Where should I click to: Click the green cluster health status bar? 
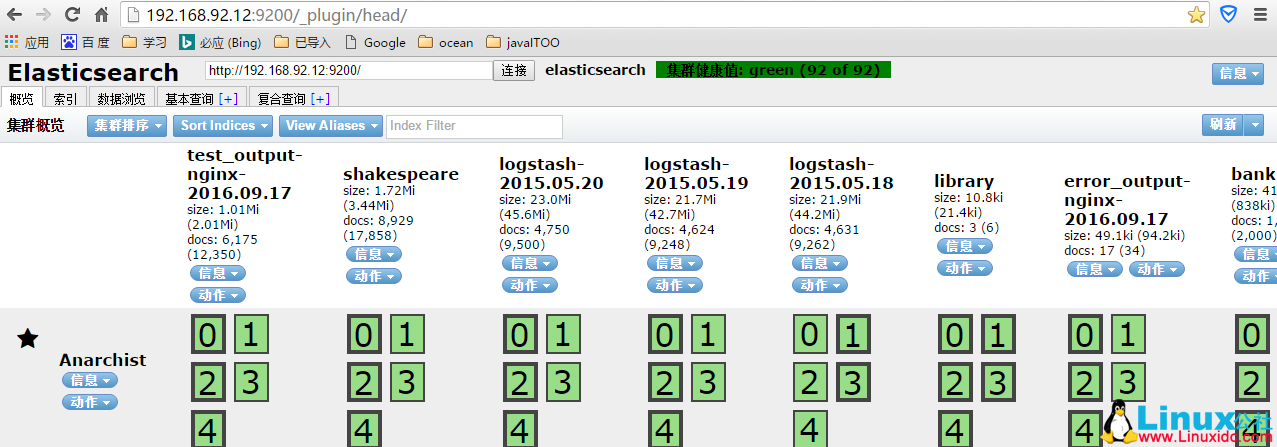tap(773, 70)
